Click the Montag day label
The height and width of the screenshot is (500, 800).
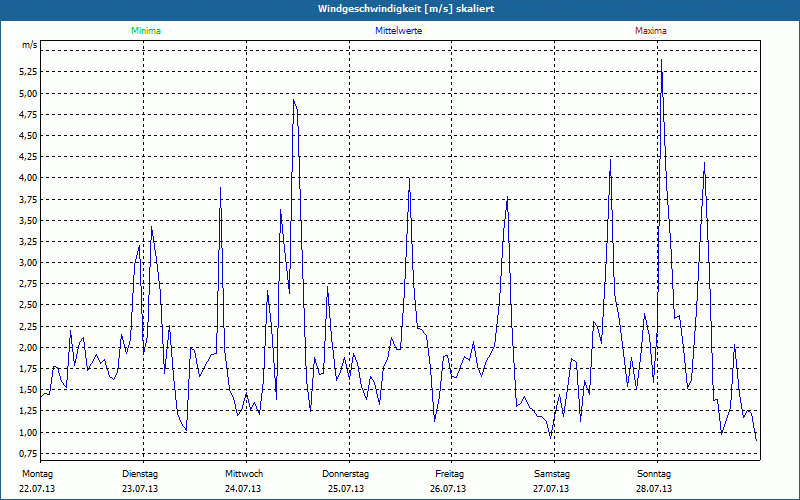click(37, 474)
